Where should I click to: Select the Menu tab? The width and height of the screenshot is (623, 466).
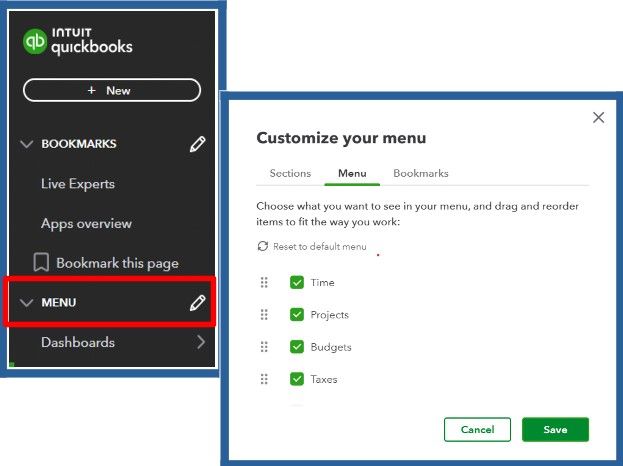point(352,173)
